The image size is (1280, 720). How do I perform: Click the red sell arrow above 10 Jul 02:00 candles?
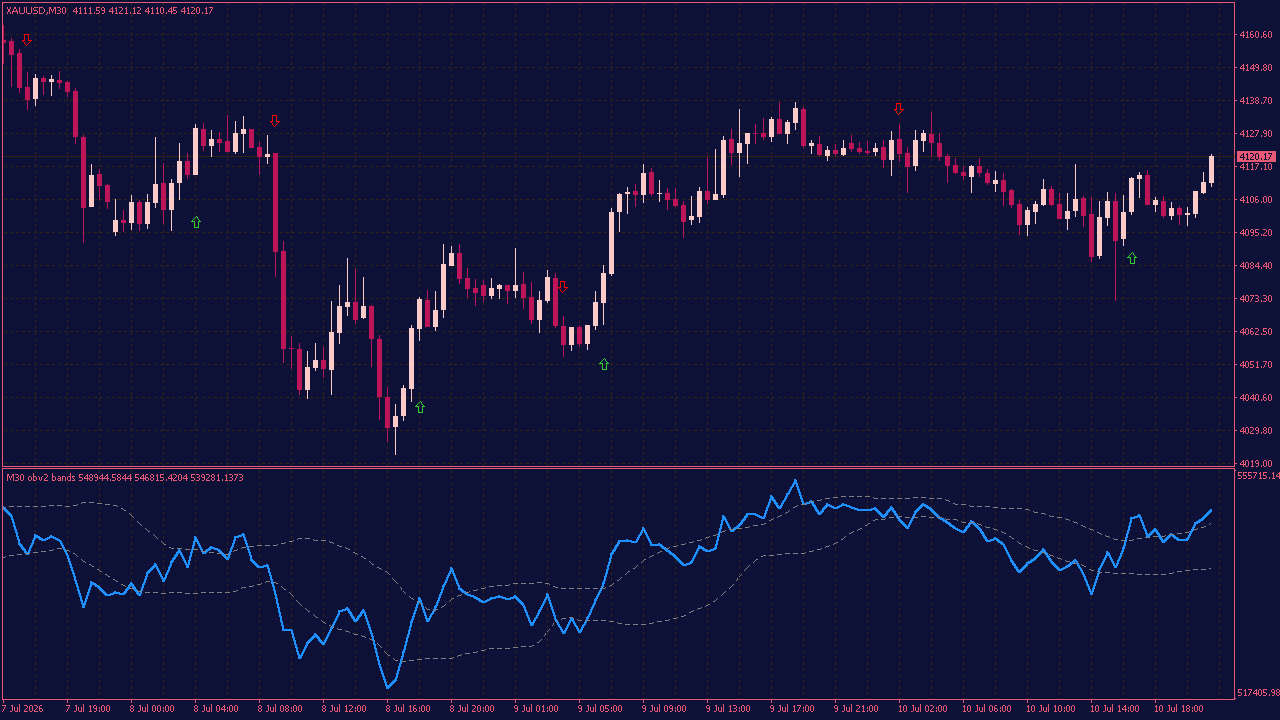click(x=899, y=109)
